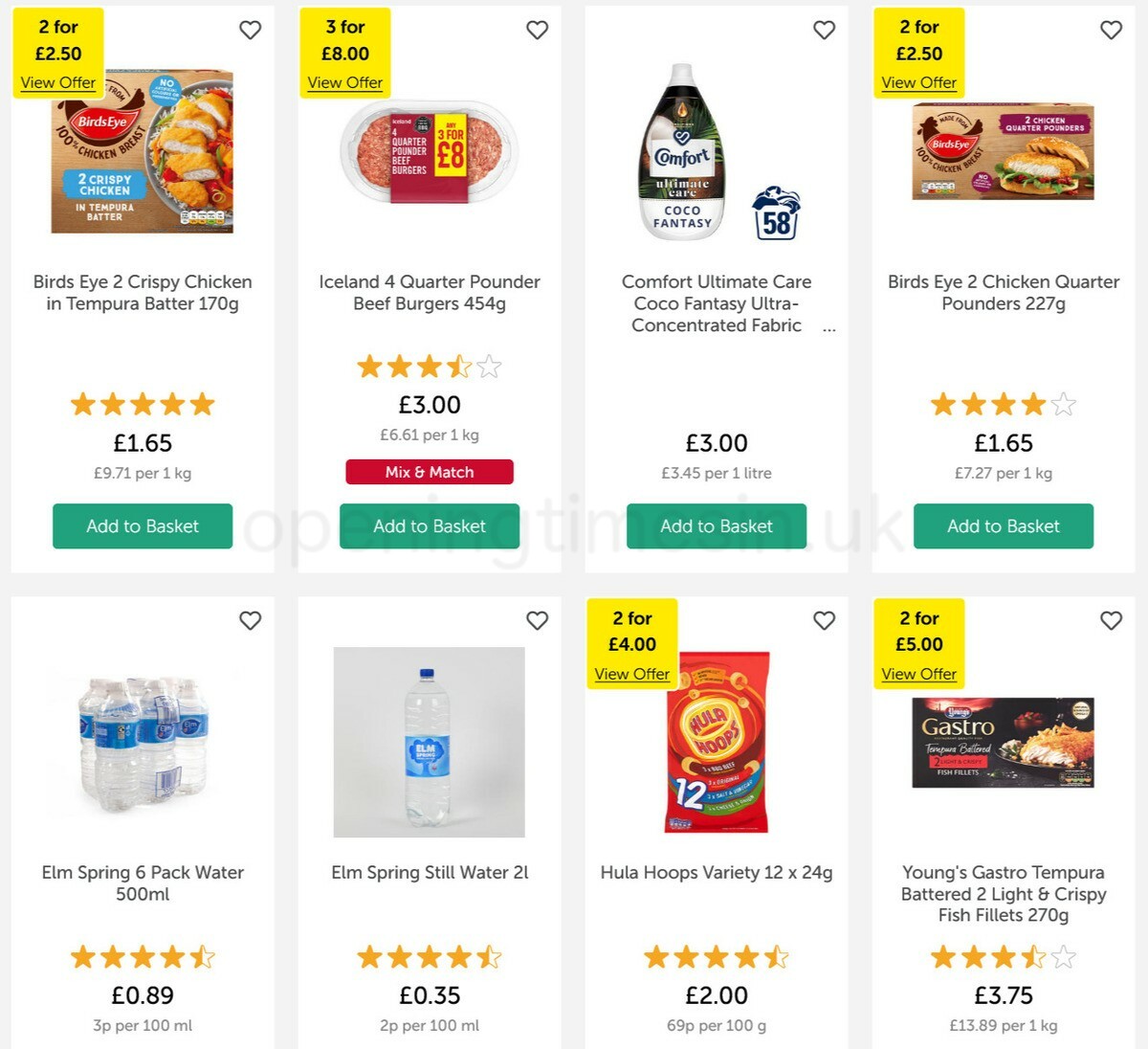This screenshot has height=1049, width=1148.
Task: Favourite the Elm Spring Still Water 2l
Action: (x=537, y=620)
